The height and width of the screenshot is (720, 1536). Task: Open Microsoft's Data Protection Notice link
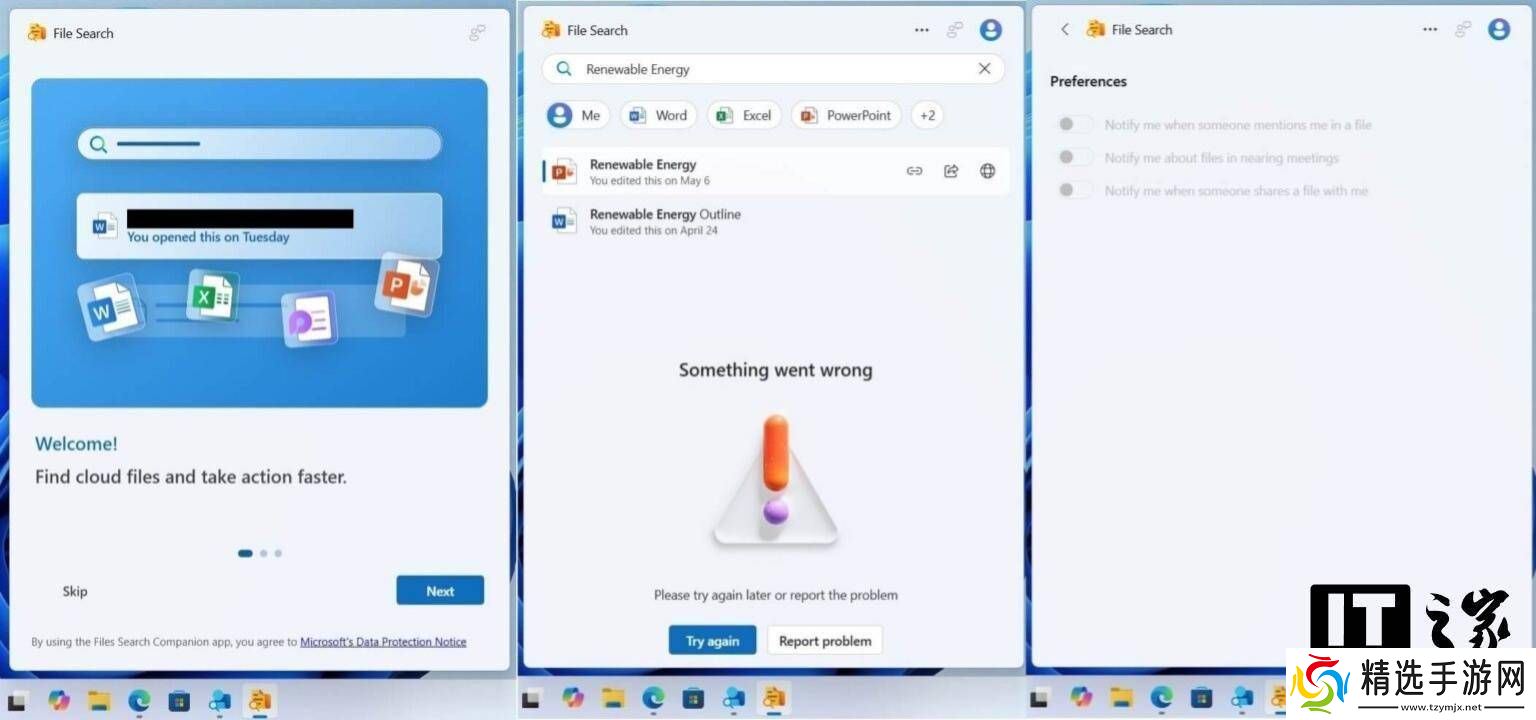coord(383,642)
